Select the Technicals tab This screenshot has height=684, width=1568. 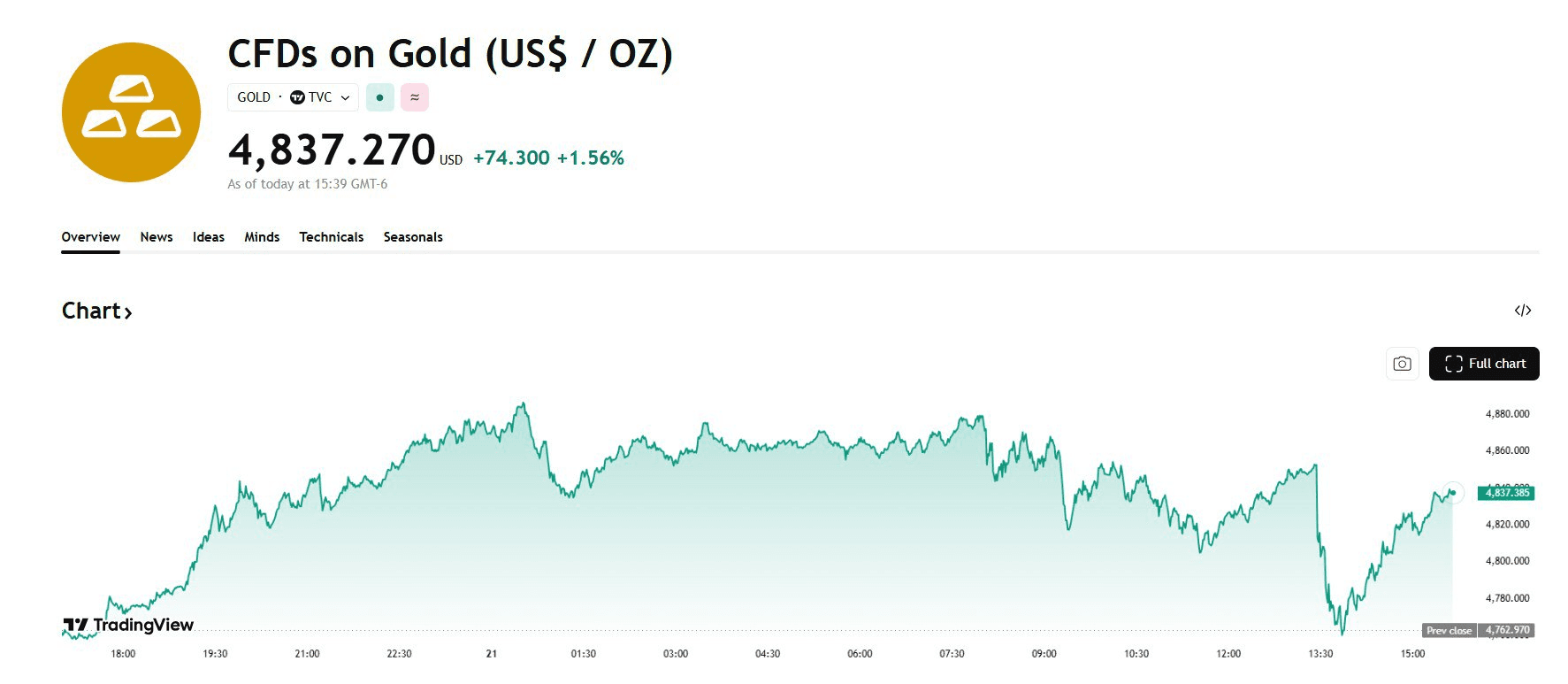click(331, 237)
